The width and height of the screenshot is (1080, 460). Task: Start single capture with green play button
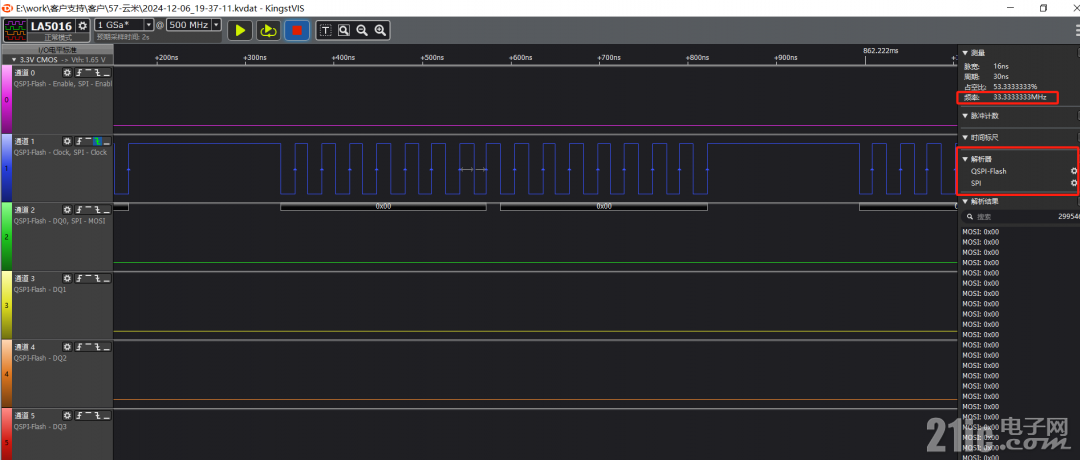[240, 30]
